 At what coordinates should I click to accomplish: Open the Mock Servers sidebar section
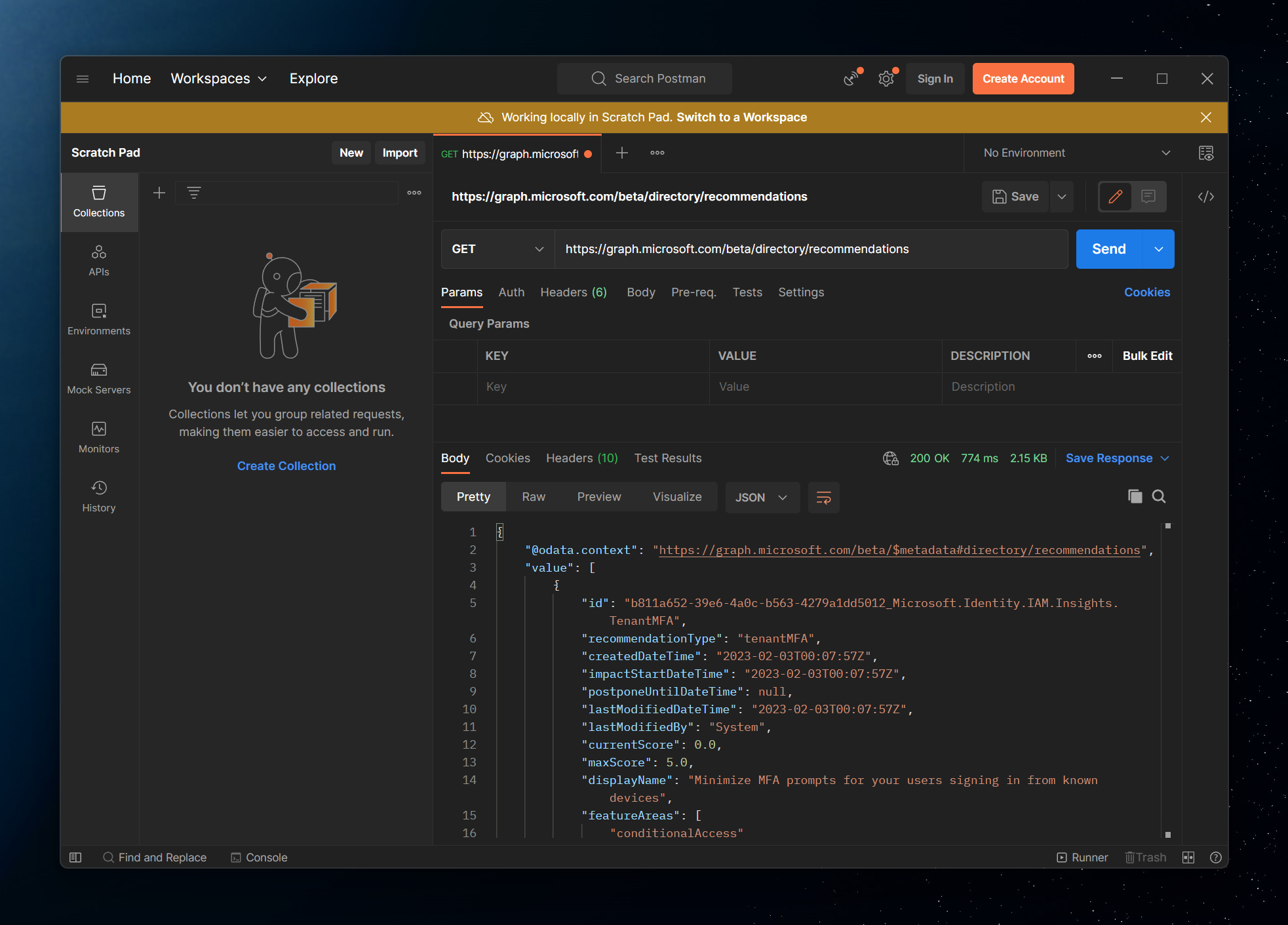point(99,379)
